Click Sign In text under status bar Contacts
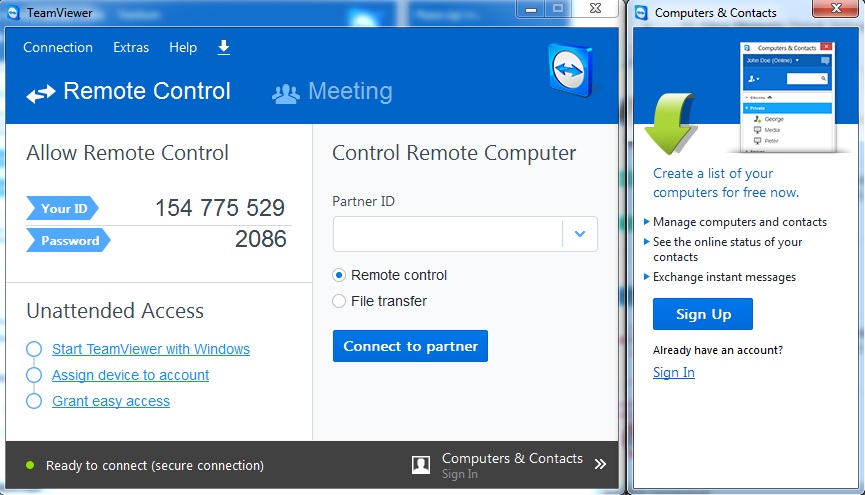This screenshot has height=495, width=865. coord(460,474)
